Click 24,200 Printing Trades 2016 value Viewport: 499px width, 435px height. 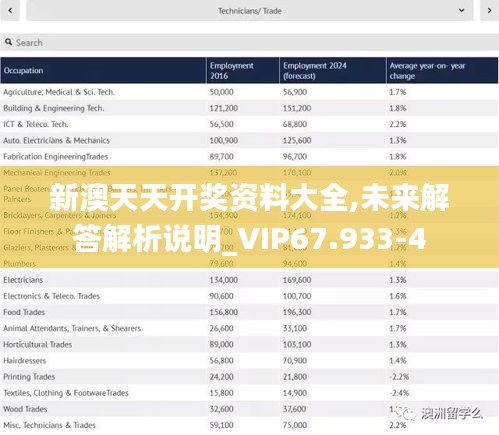[221, 377]
